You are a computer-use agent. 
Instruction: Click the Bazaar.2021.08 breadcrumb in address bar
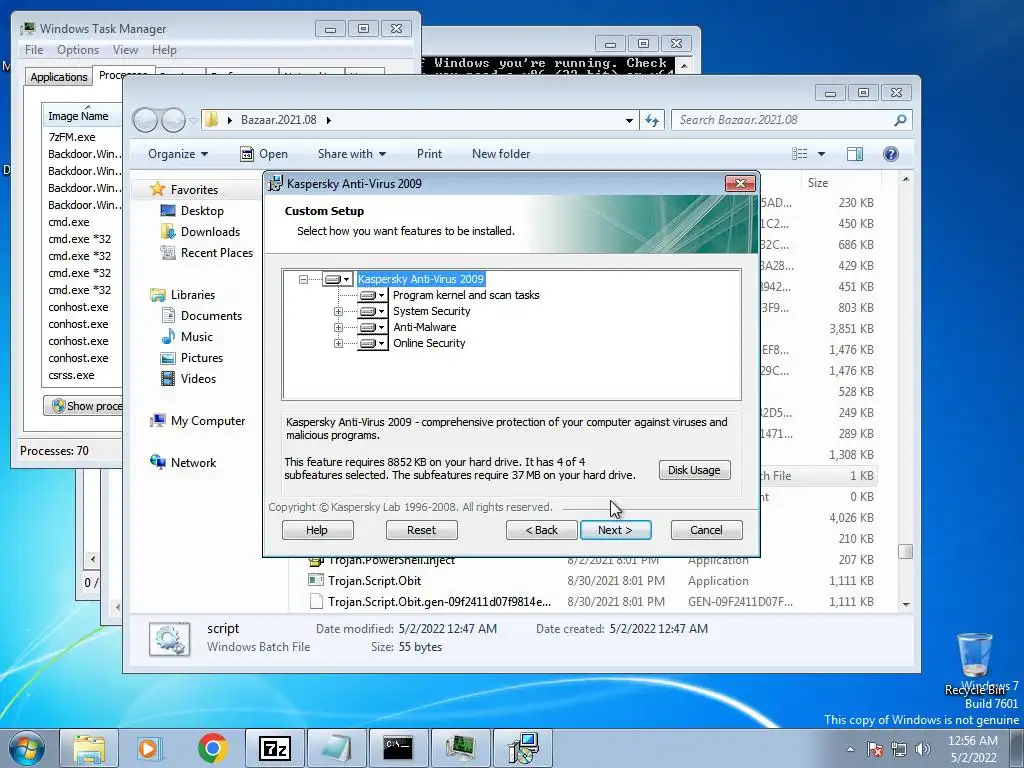[279, 120]
